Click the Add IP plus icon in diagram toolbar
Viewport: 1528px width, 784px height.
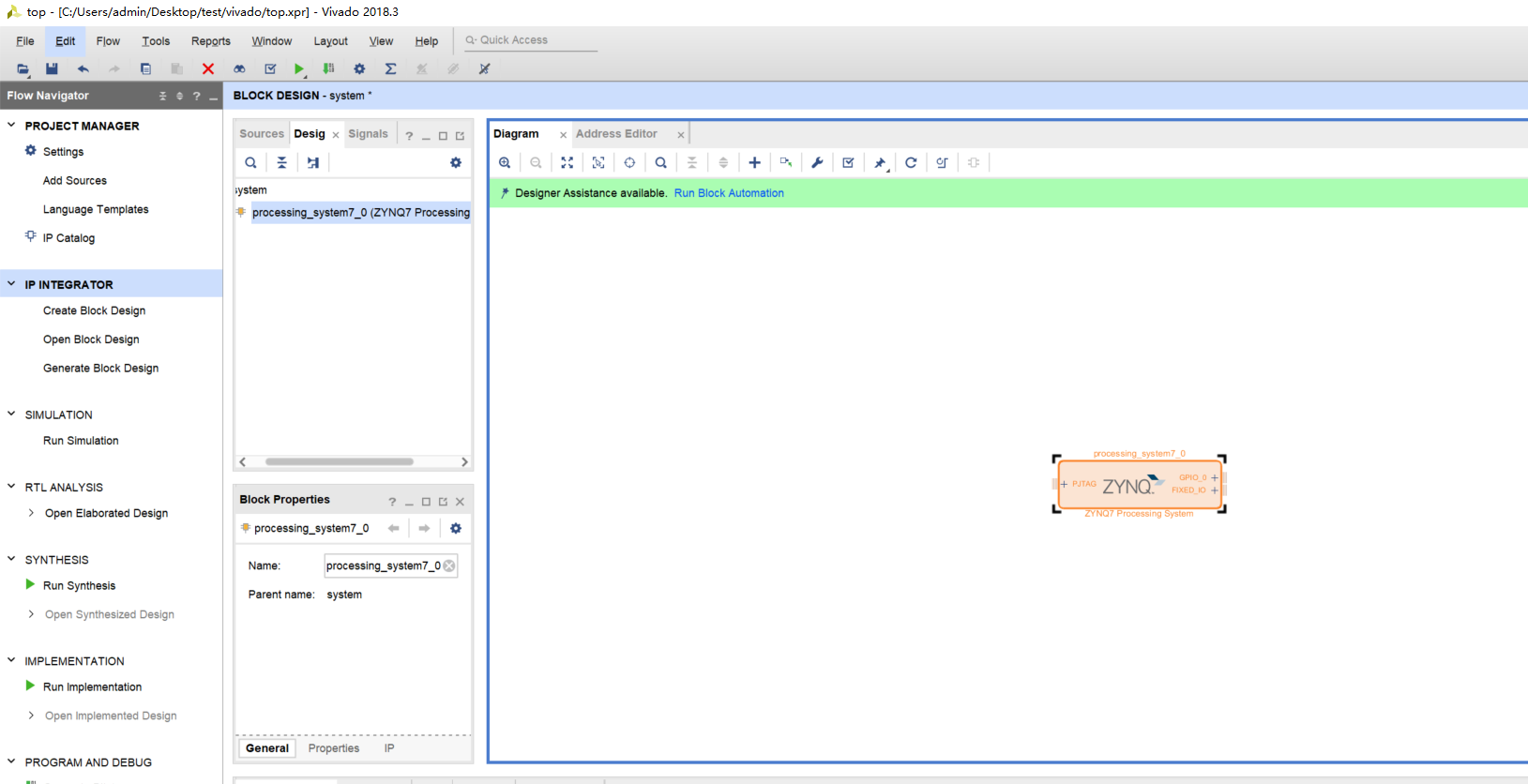(754, 162)
